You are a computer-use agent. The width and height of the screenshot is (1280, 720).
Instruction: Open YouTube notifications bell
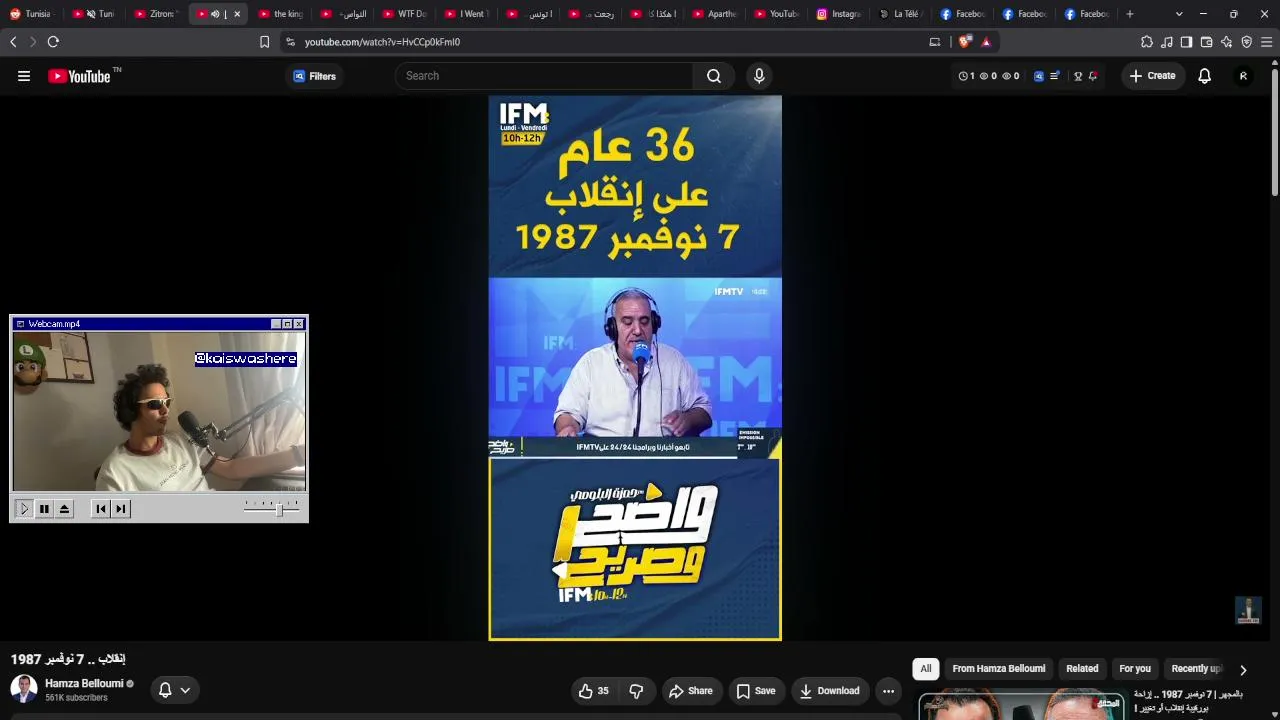[x=1205, y=76]
